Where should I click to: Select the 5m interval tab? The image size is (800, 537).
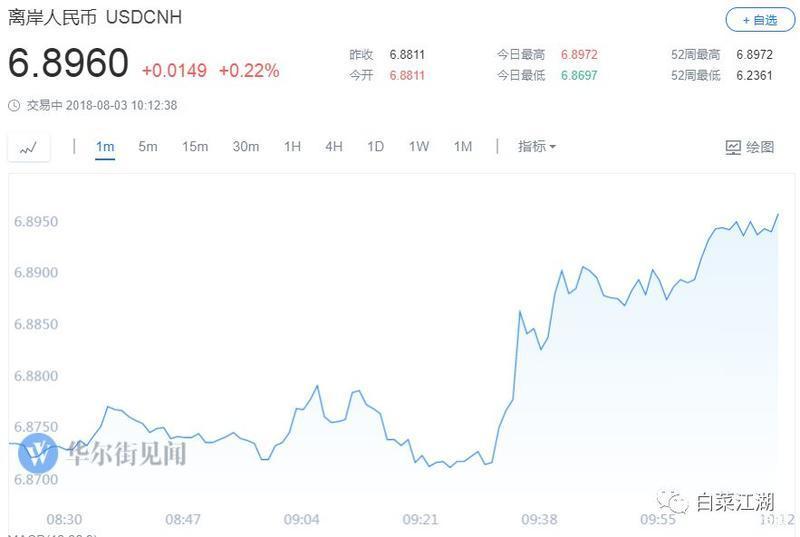148,147
